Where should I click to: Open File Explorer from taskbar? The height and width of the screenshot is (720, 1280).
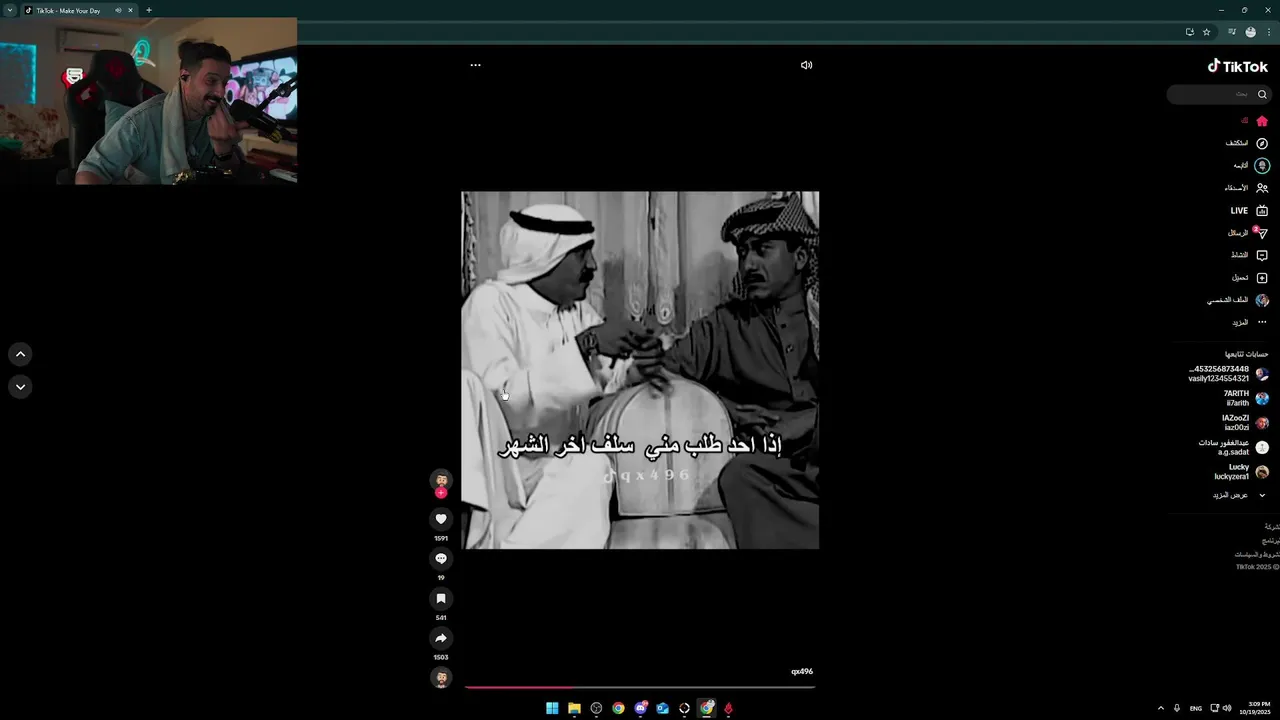(x=574, y=708)
